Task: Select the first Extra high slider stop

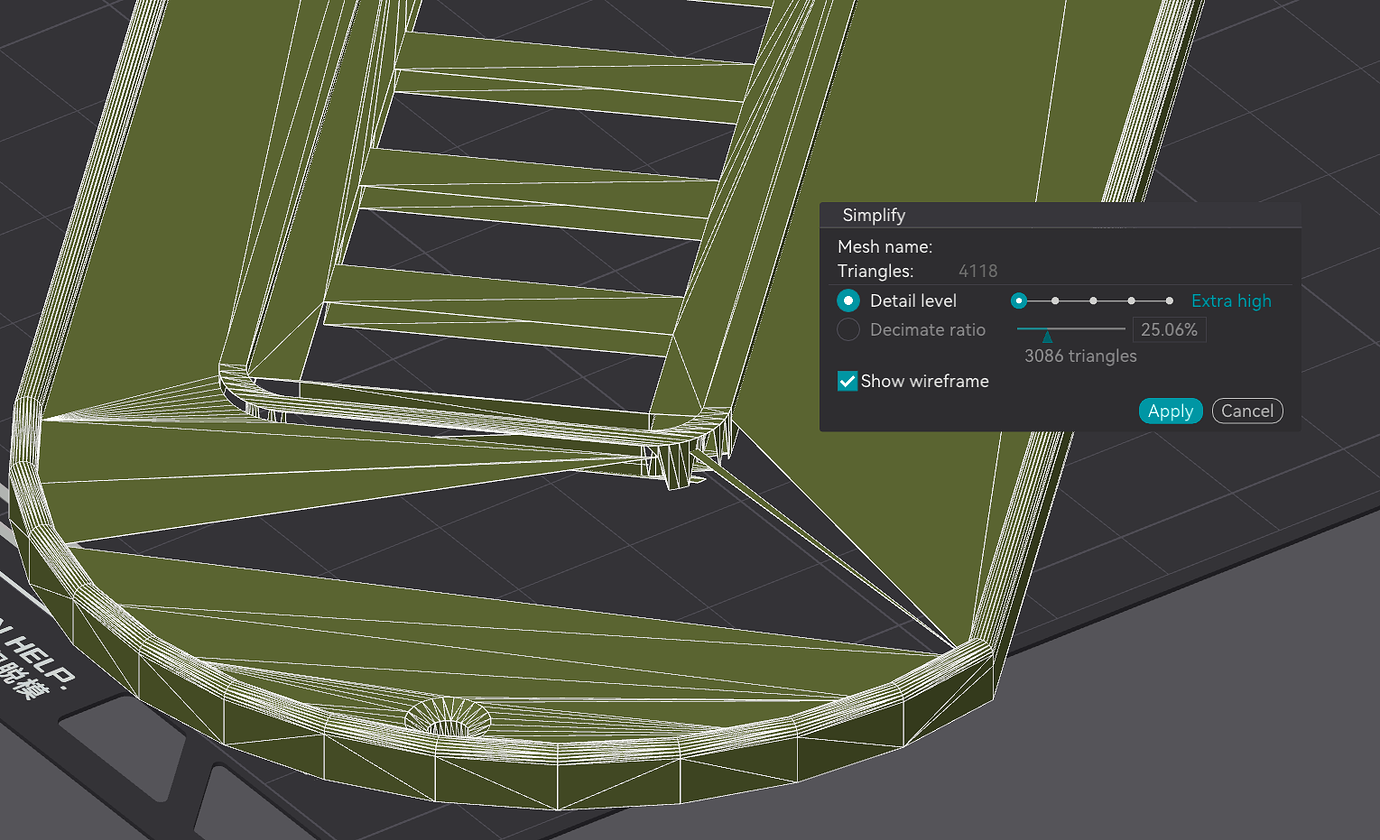Action: [x=1018, y=300]
